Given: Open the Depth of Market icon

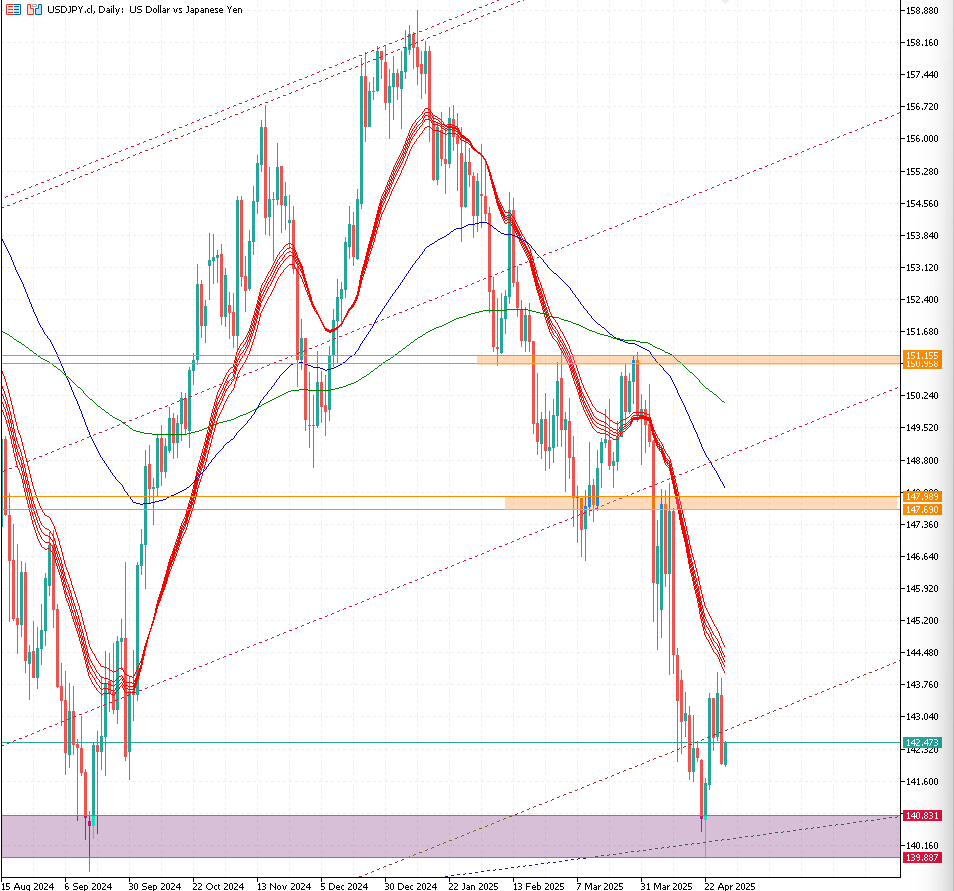Looking at the screenshot, I should (13, 10).
